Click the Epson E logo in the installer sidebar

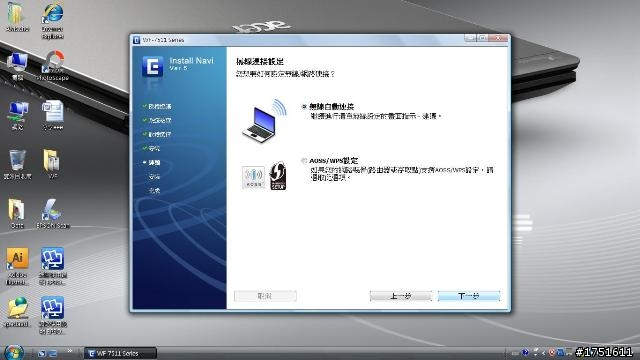tap(153, 66)
